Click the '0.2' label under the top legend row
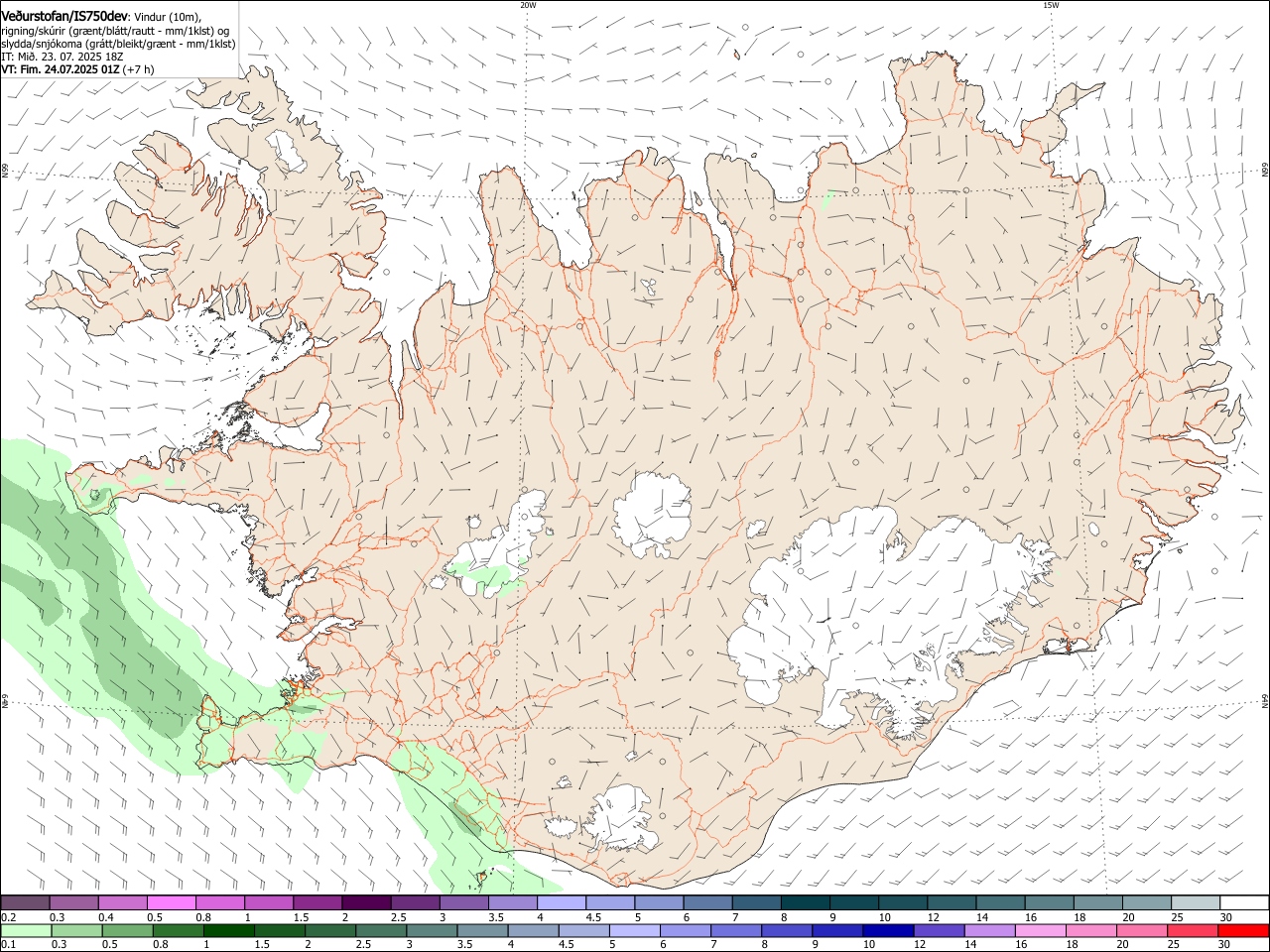Image resolution: width=1270 pixels, height=952 pixels. pyautogui.click(x=9, y=917)
